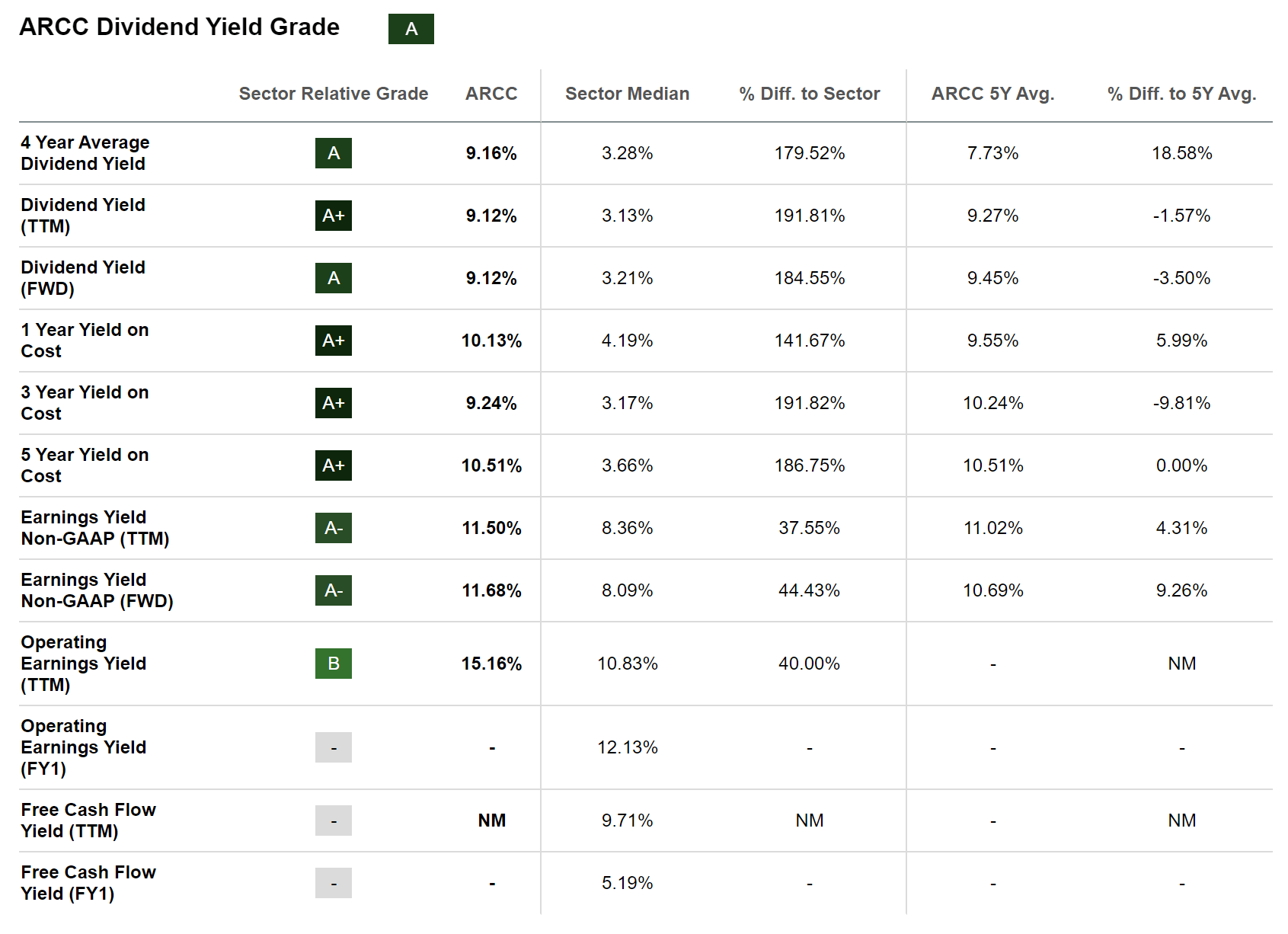Click the Sector Relative Grade column header
Viewport: 1288px width, 934px height.
pyautogui.click(x=334, y=94)
